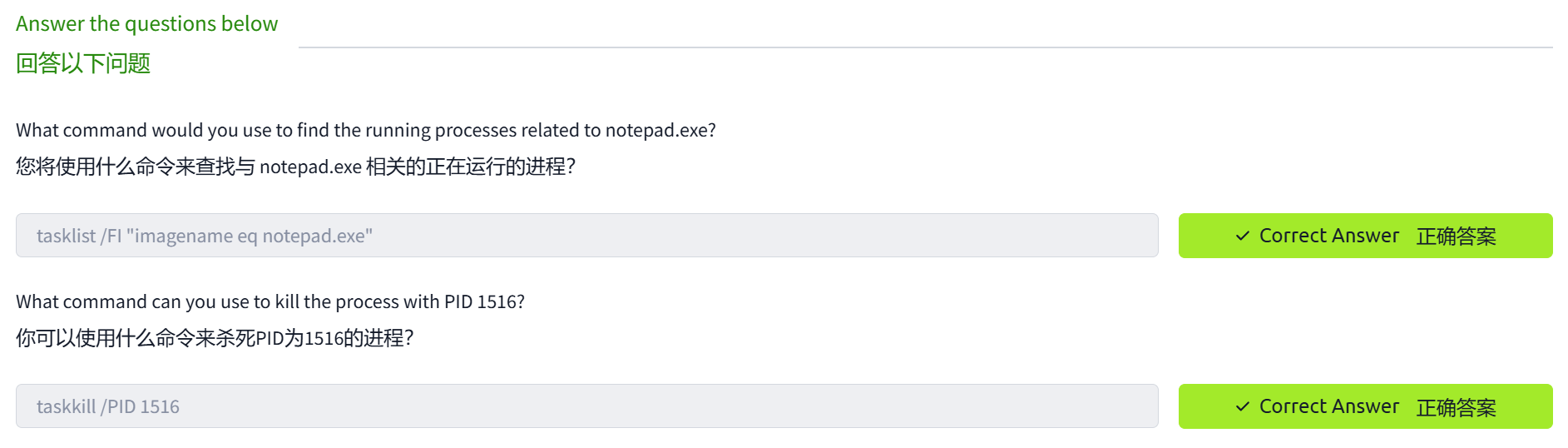Image resolution: width=1568 pixels, height=448 pixels.
Task: Click 正确答案 label in the first green button
Action: (1456, 236)
